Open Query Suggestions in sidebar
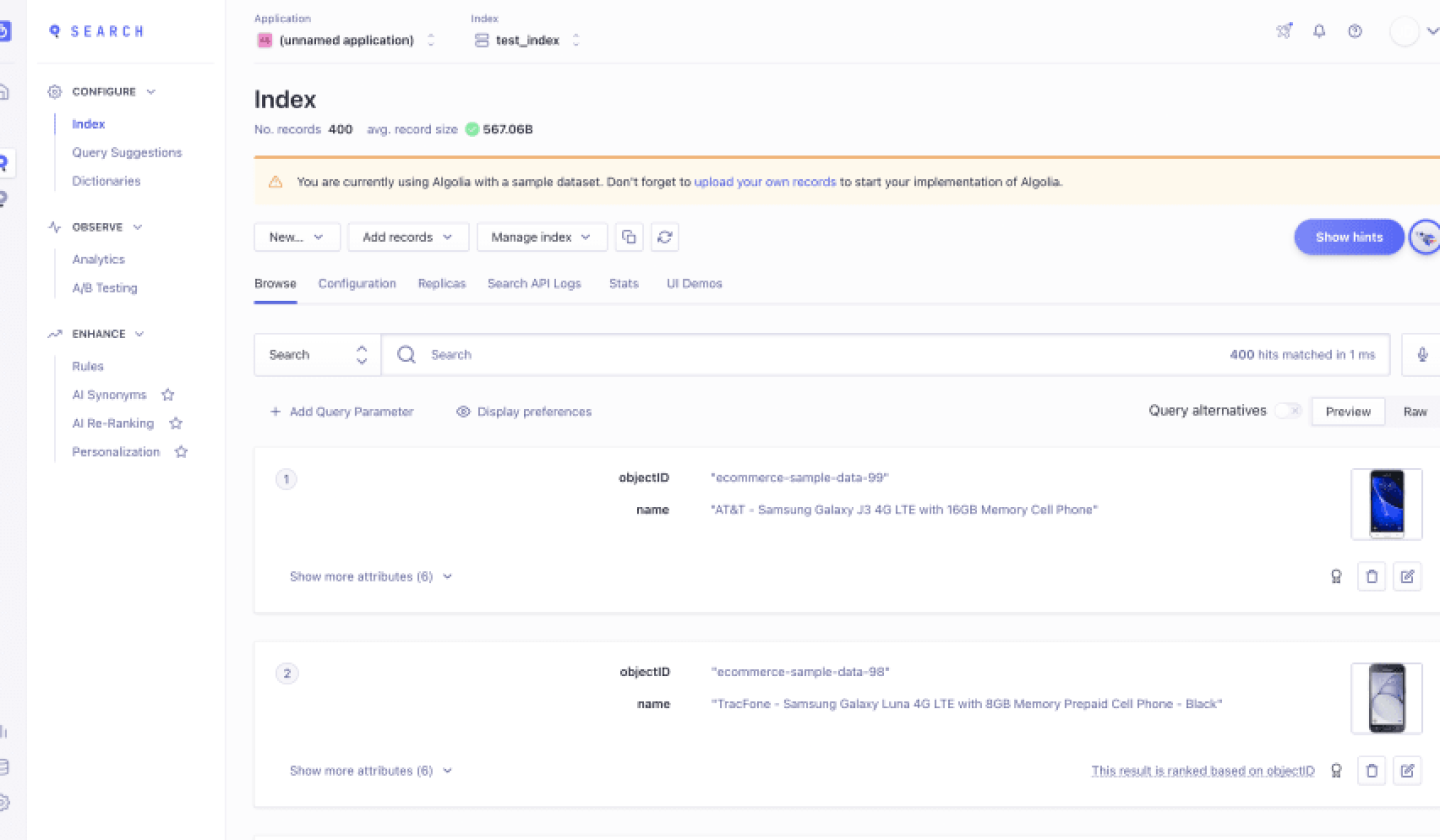This screenshot has width=1440, height=840. coord(127,153)
